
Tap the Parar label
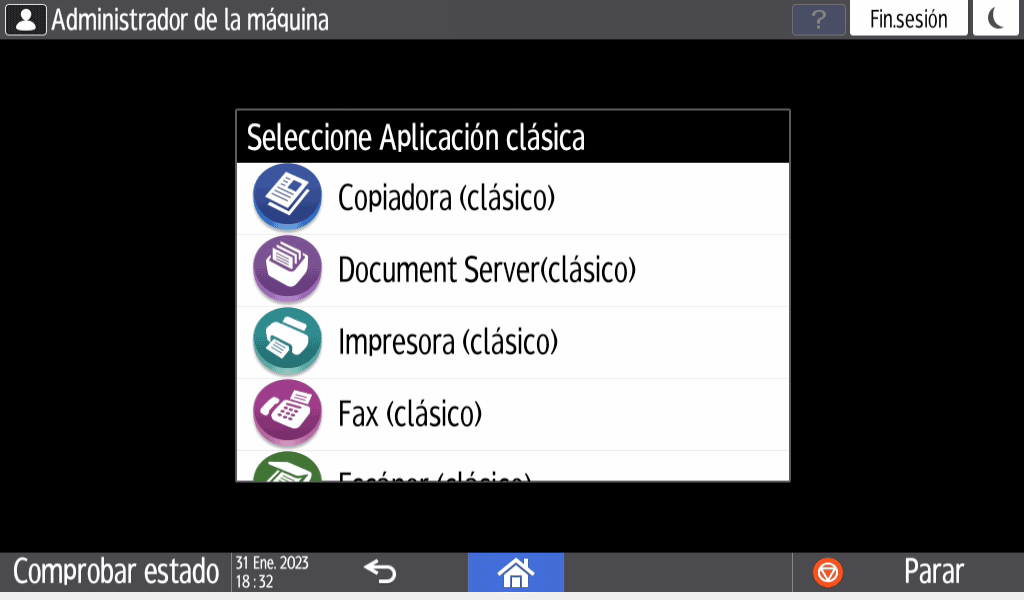933,572
